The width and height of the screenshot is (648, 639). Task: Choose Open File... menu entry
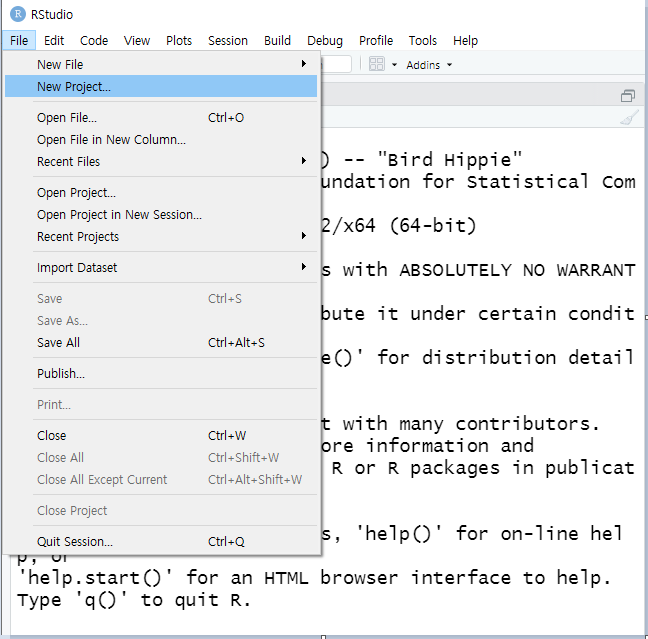(161, 118)
